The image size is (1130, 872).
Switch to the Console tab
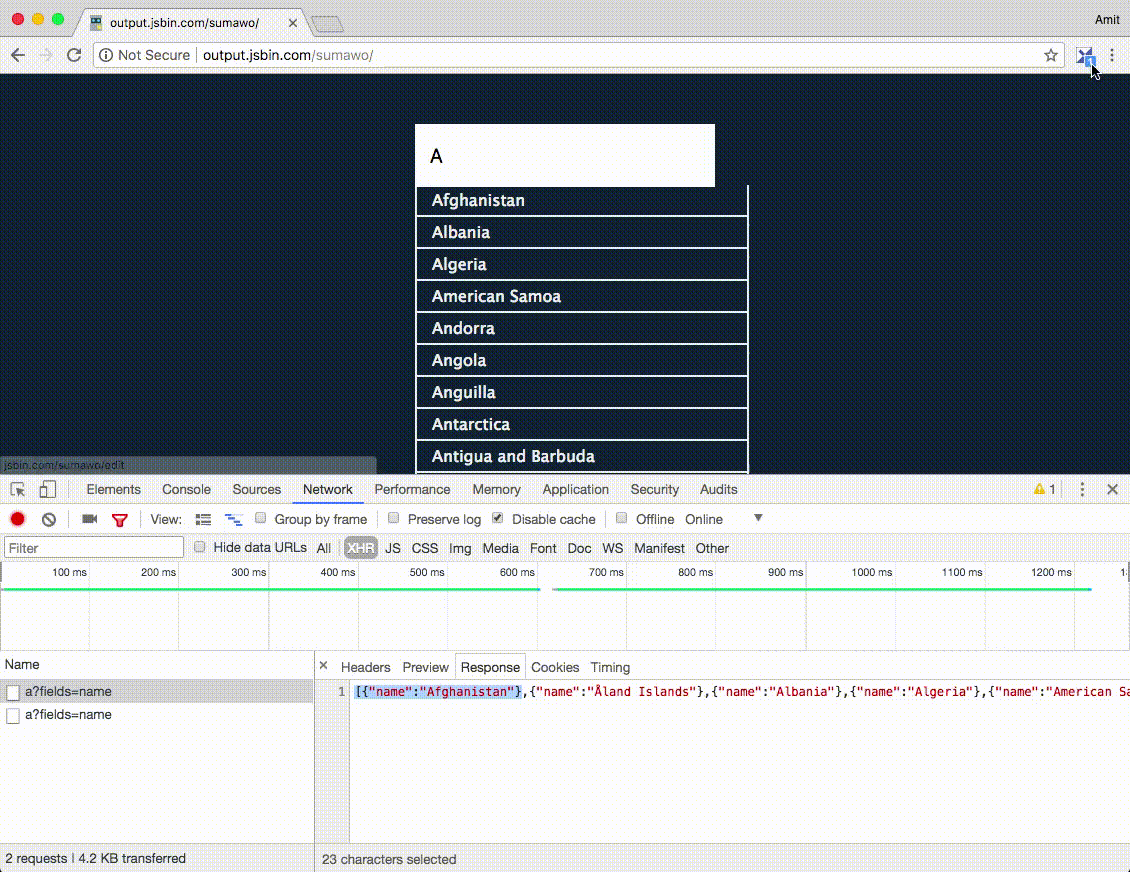point(186,489)
